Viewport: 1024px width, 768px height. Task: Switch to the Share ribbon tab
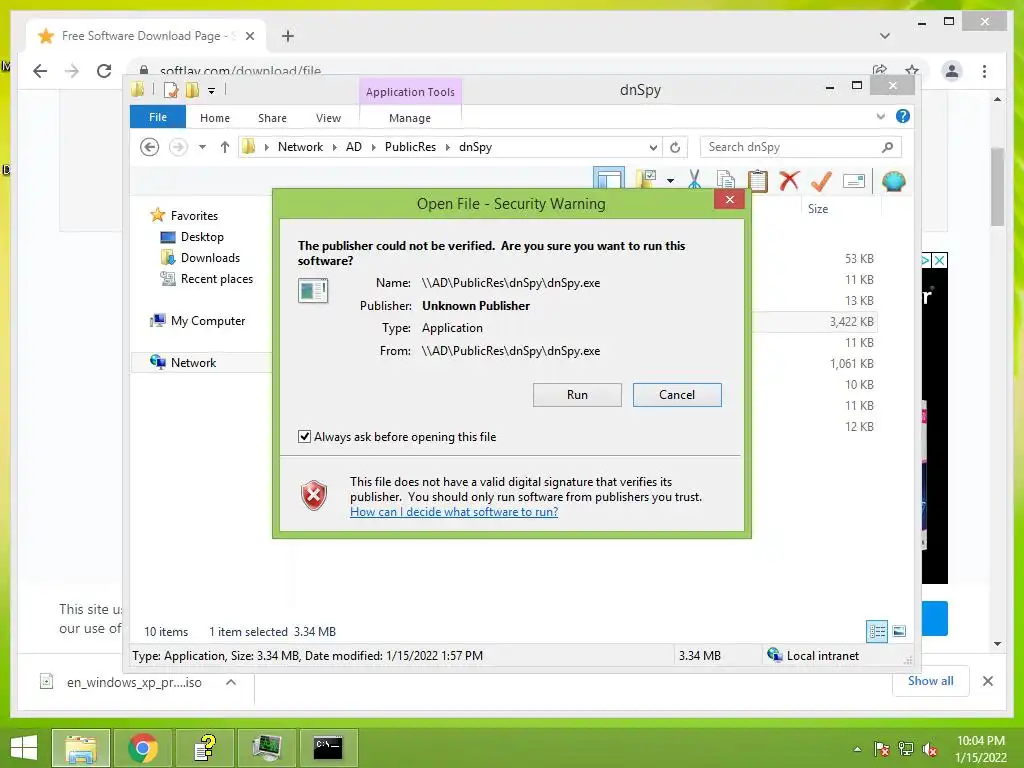[272, 118]
